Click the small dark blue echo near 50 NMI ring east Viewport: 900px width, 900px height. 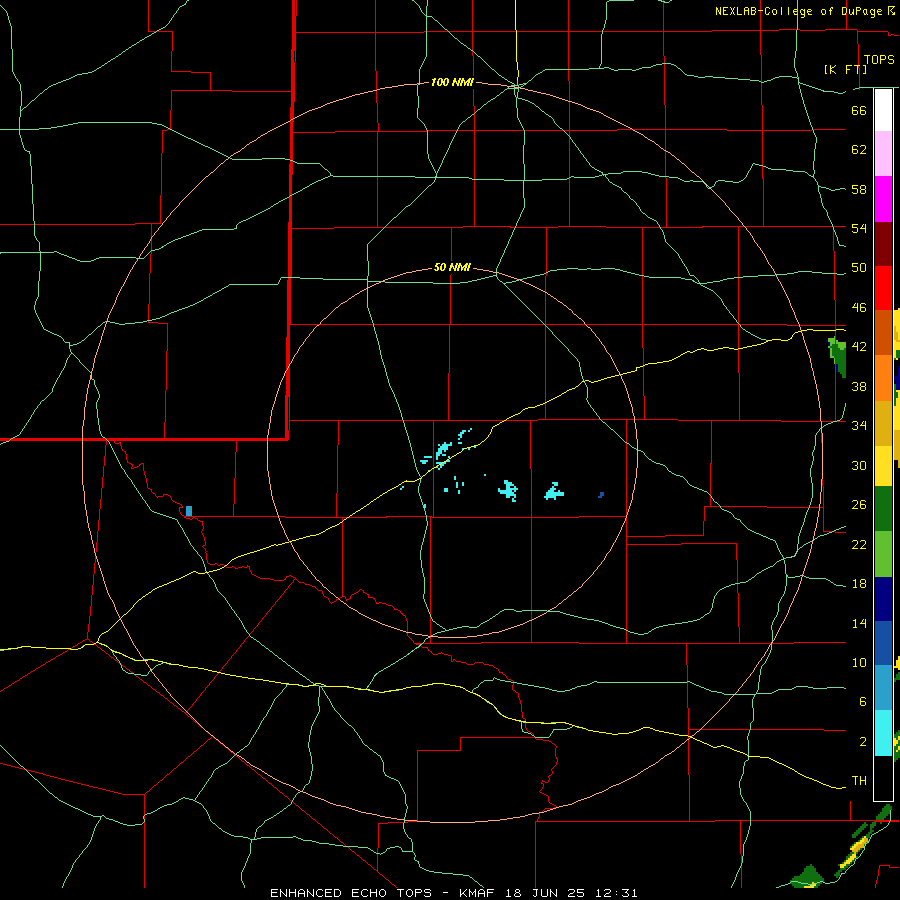(601, 494)
